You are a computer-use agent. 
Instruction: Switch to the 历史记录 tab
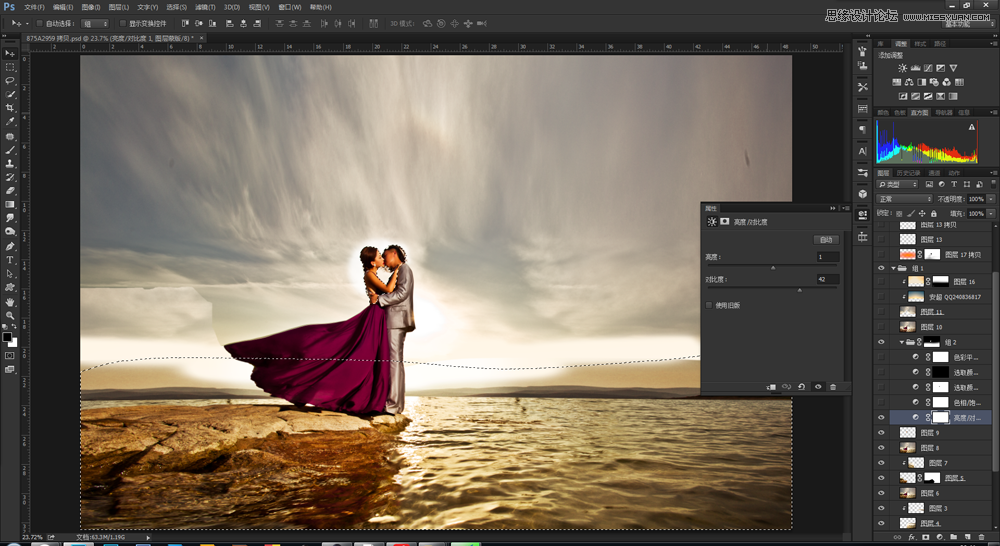click(909, 173)
